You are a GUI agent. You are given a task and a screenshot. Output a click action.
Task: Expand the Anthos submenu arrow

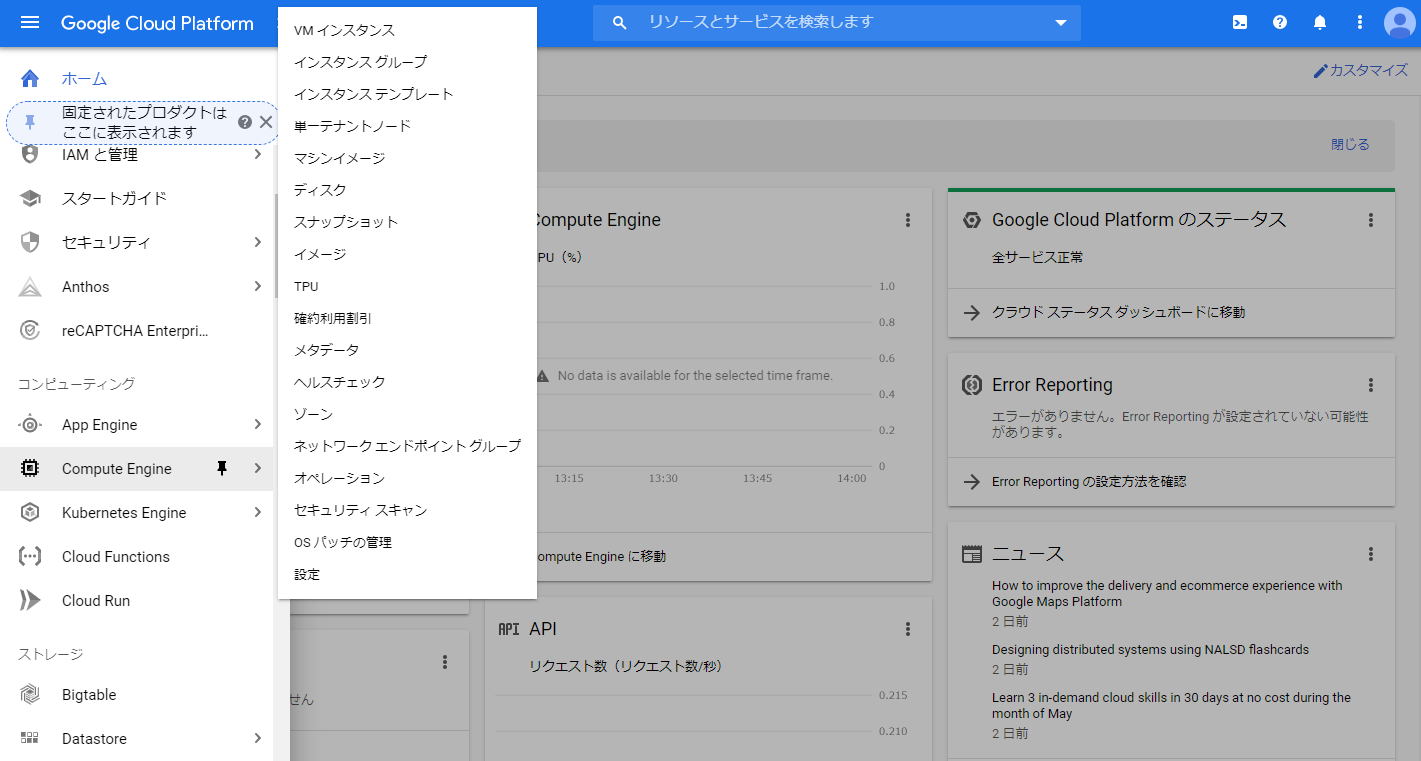pos(257,287)
